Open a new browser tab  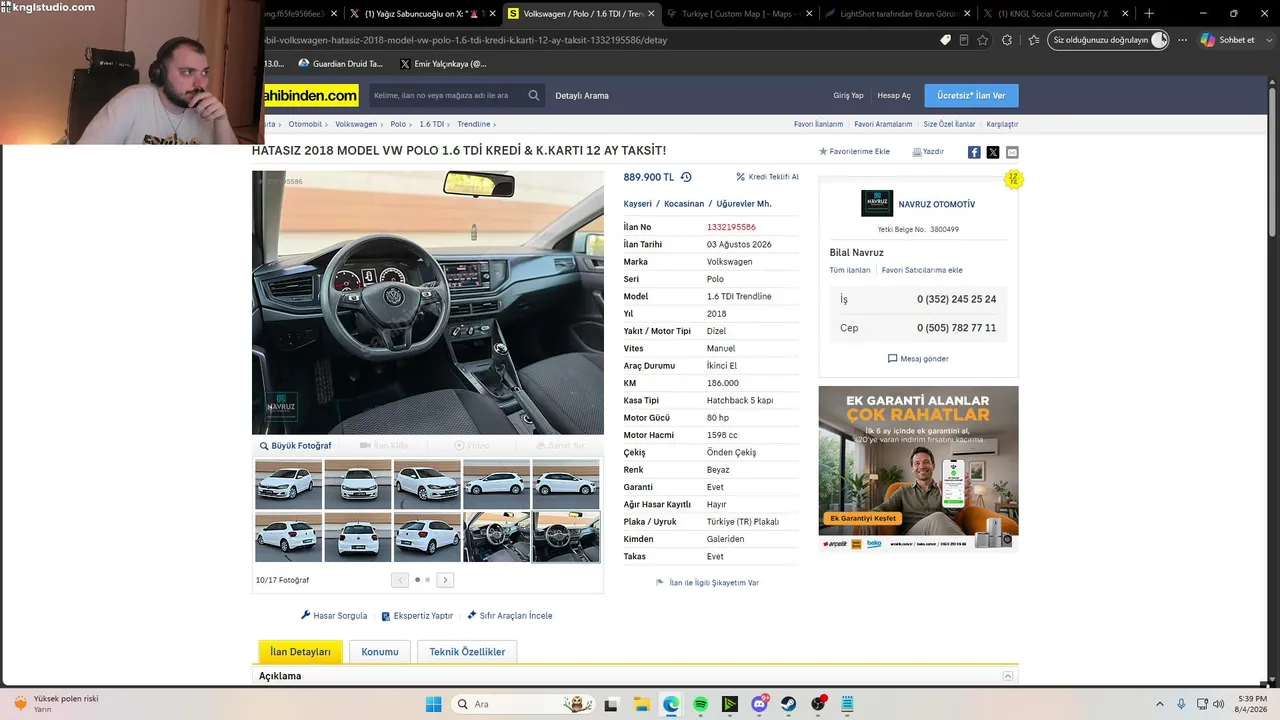click(1149, 14)
